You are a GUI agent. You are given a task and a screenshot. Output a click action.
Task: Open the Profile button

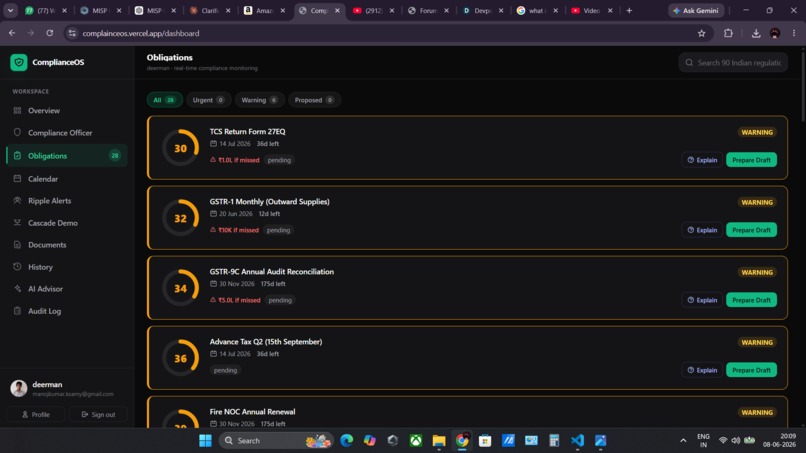point(35,414)
